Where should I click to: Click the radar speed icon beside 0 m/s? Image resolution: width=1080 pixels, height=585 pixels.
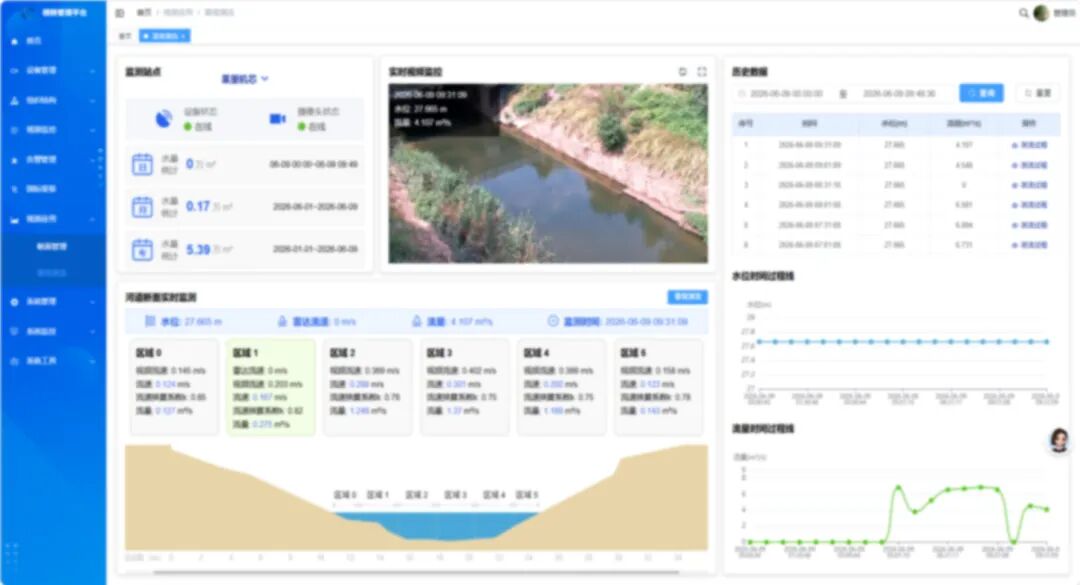tap(282, 321)
